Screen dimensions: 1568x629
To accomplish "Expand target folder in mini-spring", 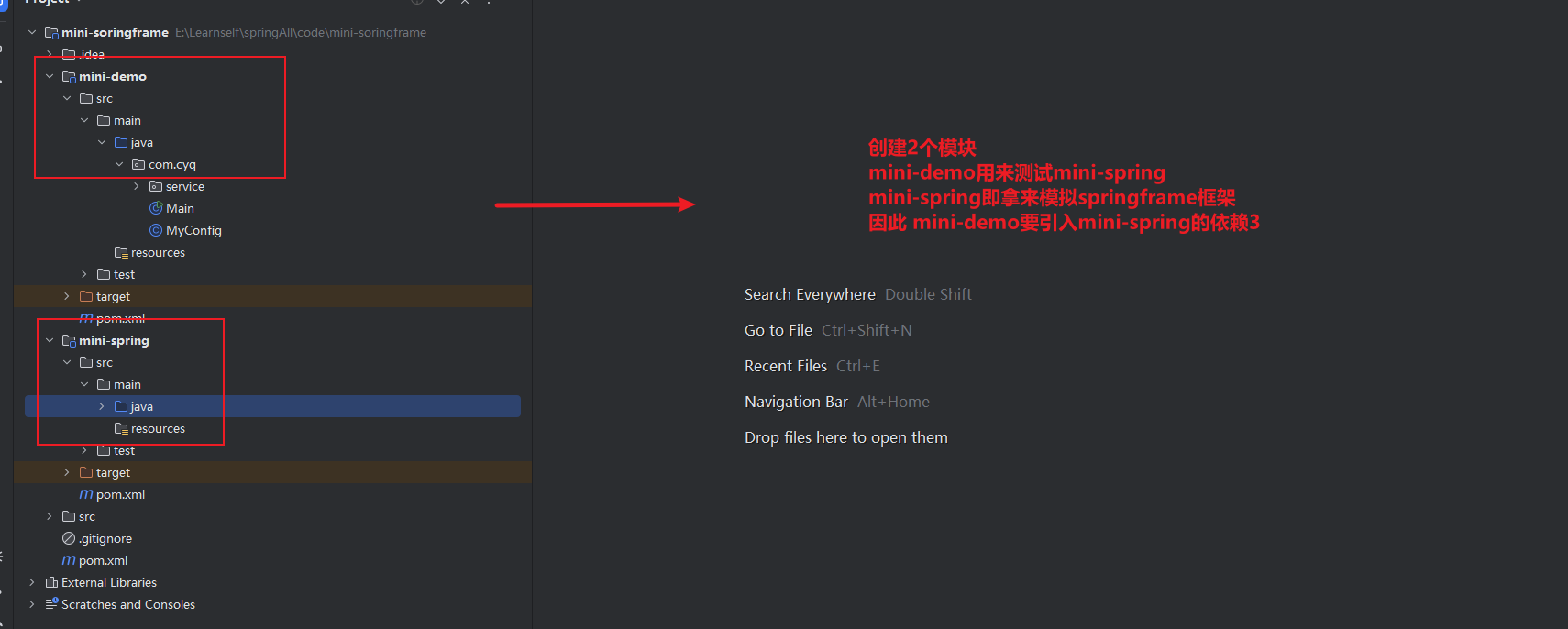I will click(67, 472).
